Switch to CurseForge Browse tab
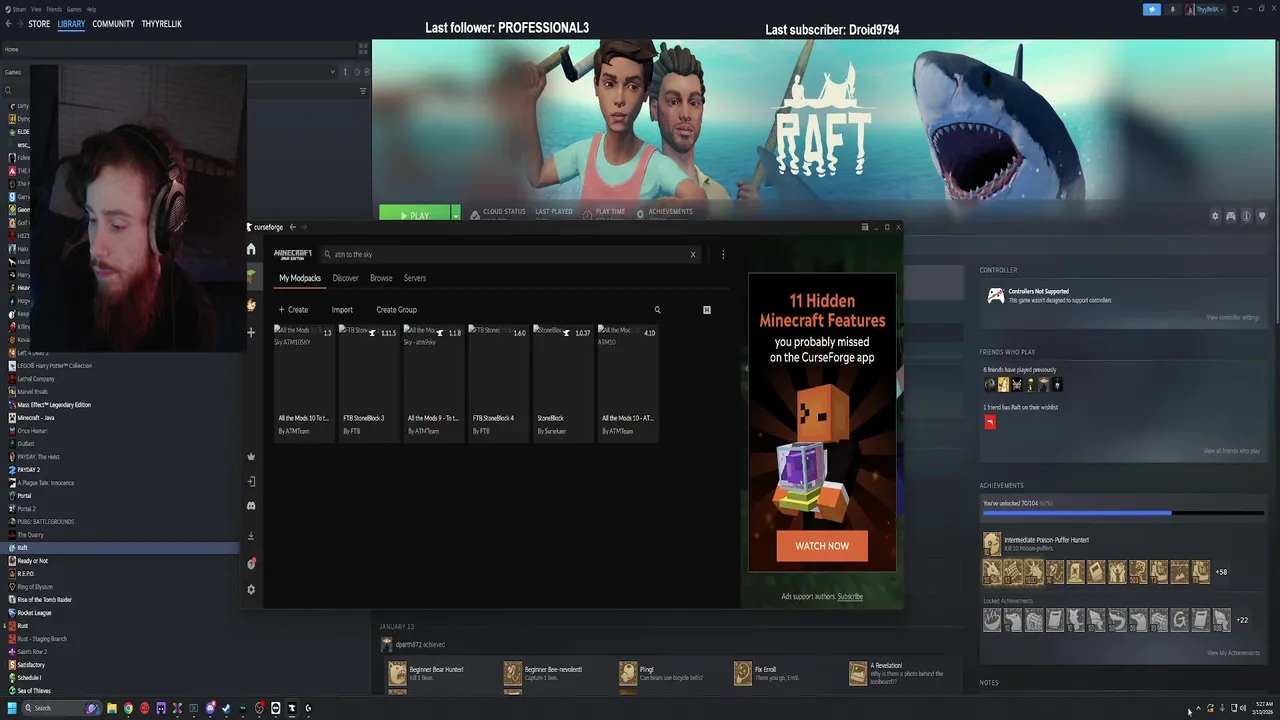This screenshot has width=1280, height=720. (x=381, y=278)
